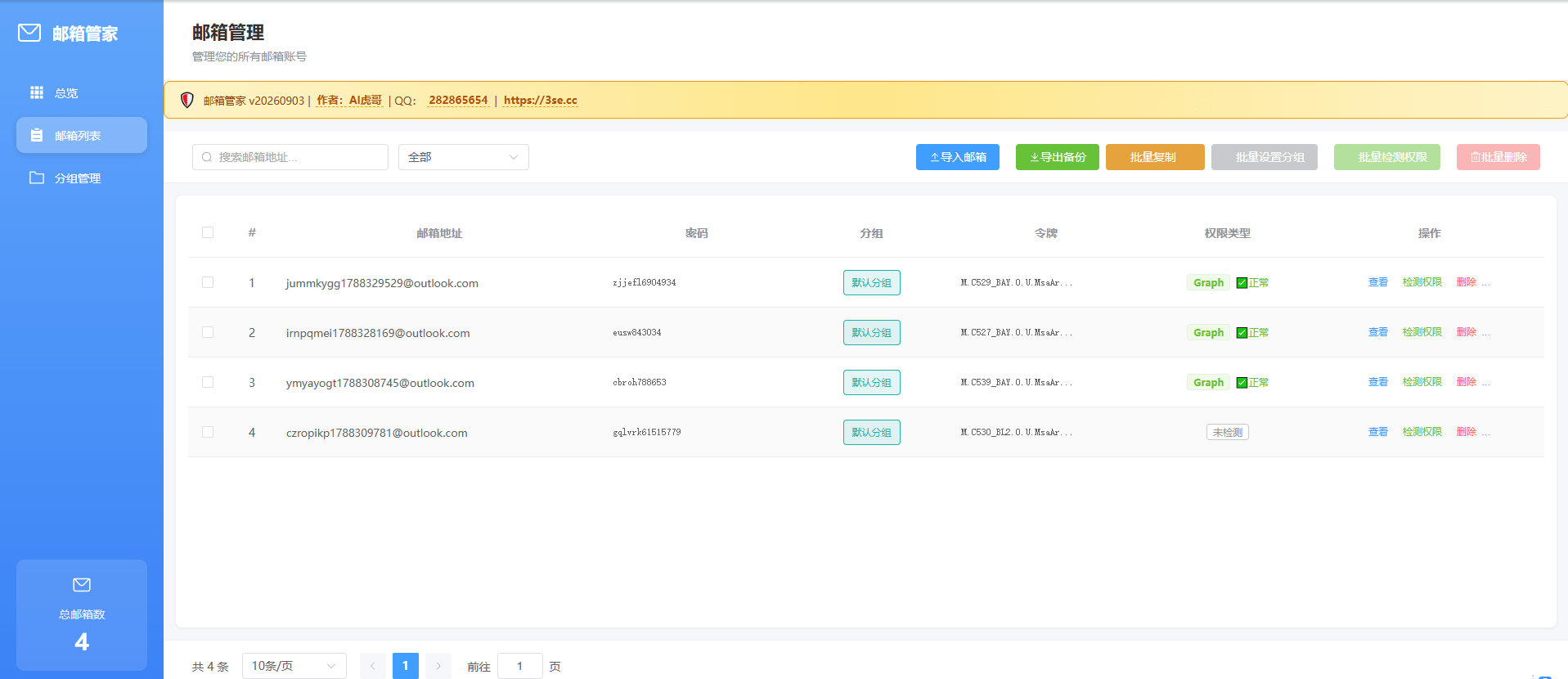Screen dimensions: 1568x679
Task: Open the more-actions ellipsis in row 1
Action: point(1486,282)
